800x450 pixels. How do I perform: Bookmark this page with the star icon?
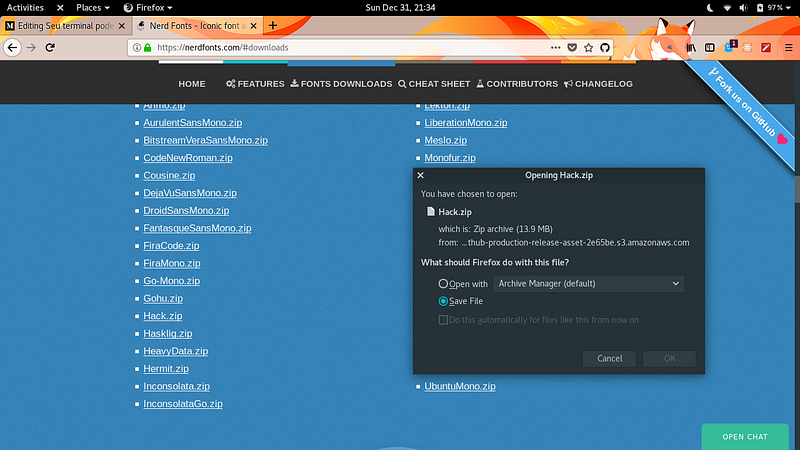588,47
